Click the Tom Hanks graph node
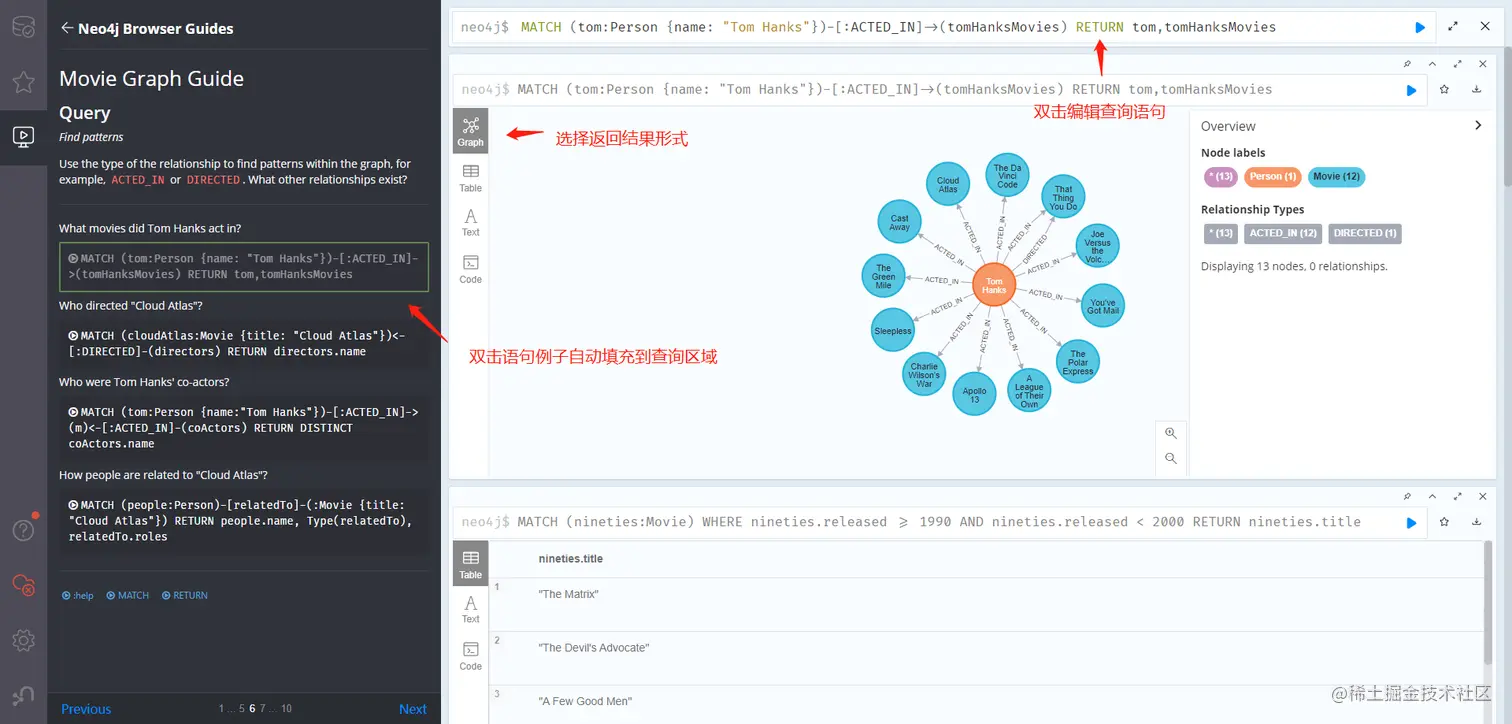Screen dimensions: 1512x724 tap(994, 286)
